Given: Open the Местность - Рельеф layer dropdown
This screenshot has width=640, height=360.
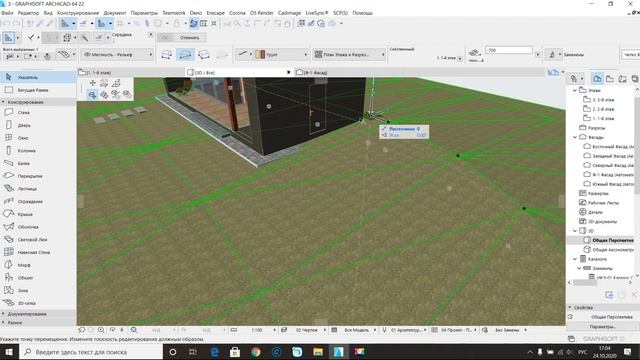Looking at the screenshot, I should tap(117, 54).
